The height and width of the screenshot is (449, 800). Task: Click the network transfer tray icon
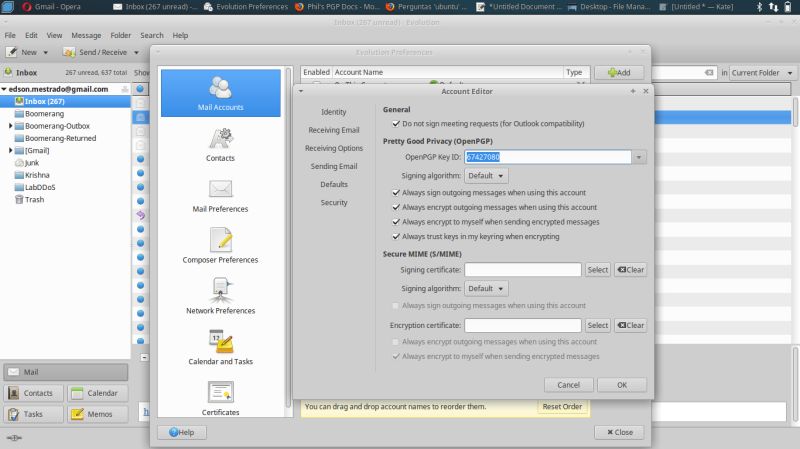pyautogui.click(x=773, y=7)
